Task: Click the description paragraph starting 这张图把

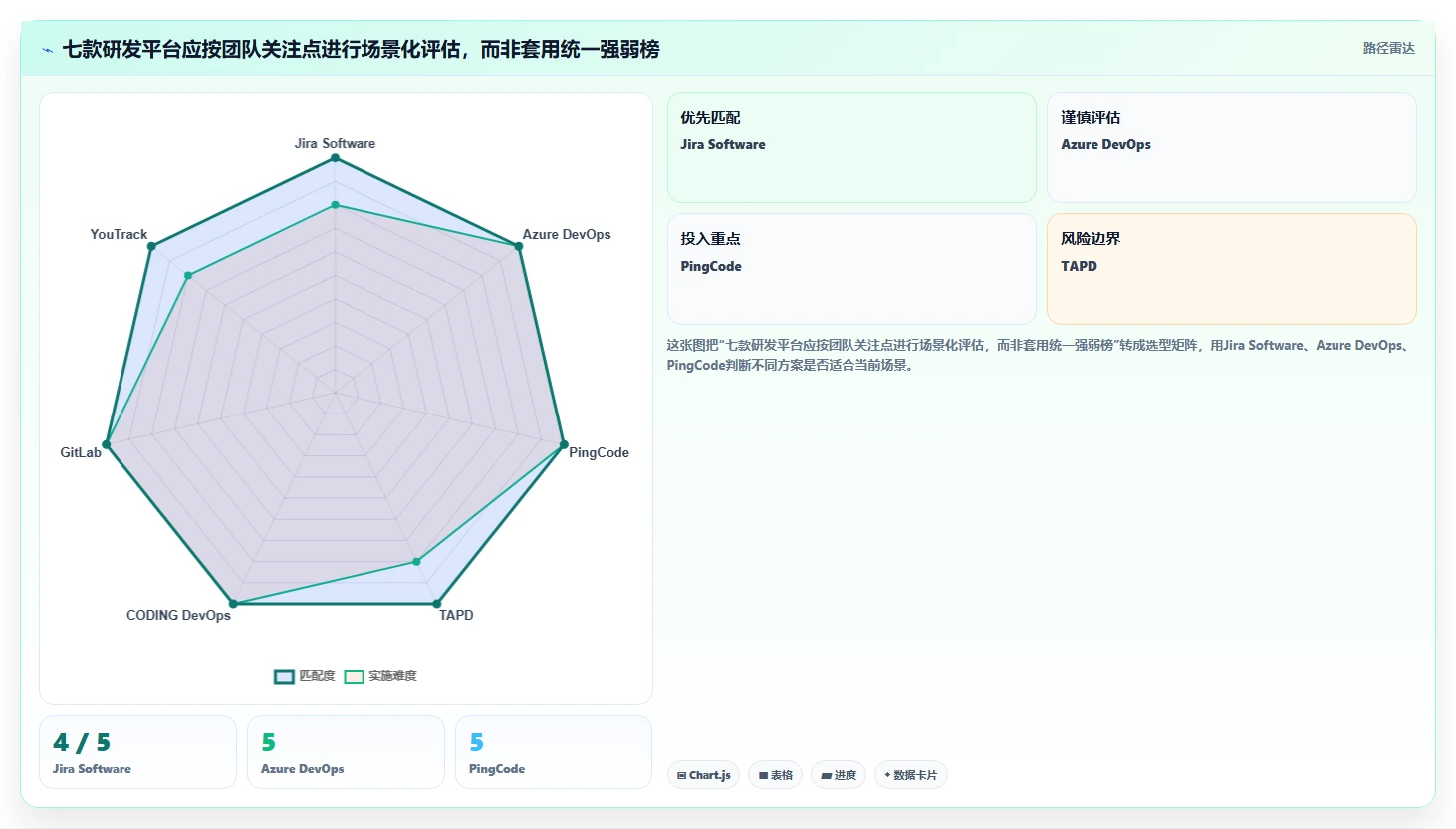Action: [1041, 355]
